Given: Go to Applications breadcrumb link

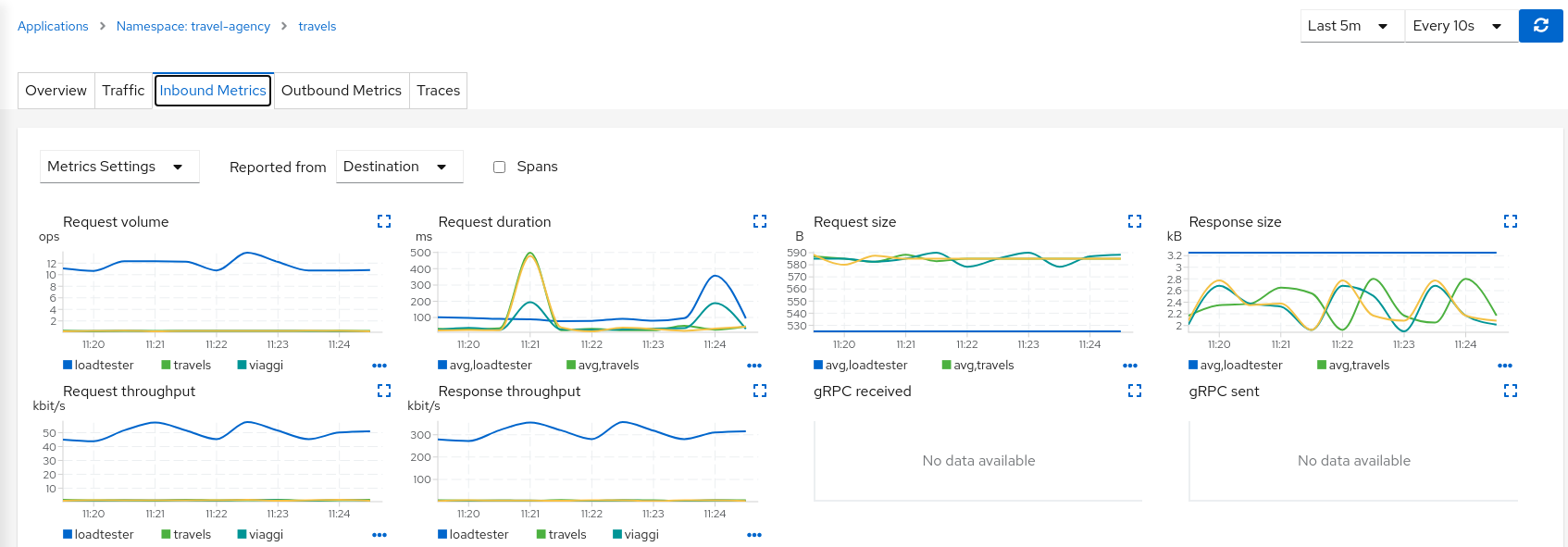Looking at the screenshot, I should pyautogui.click(x=53, y=26).
